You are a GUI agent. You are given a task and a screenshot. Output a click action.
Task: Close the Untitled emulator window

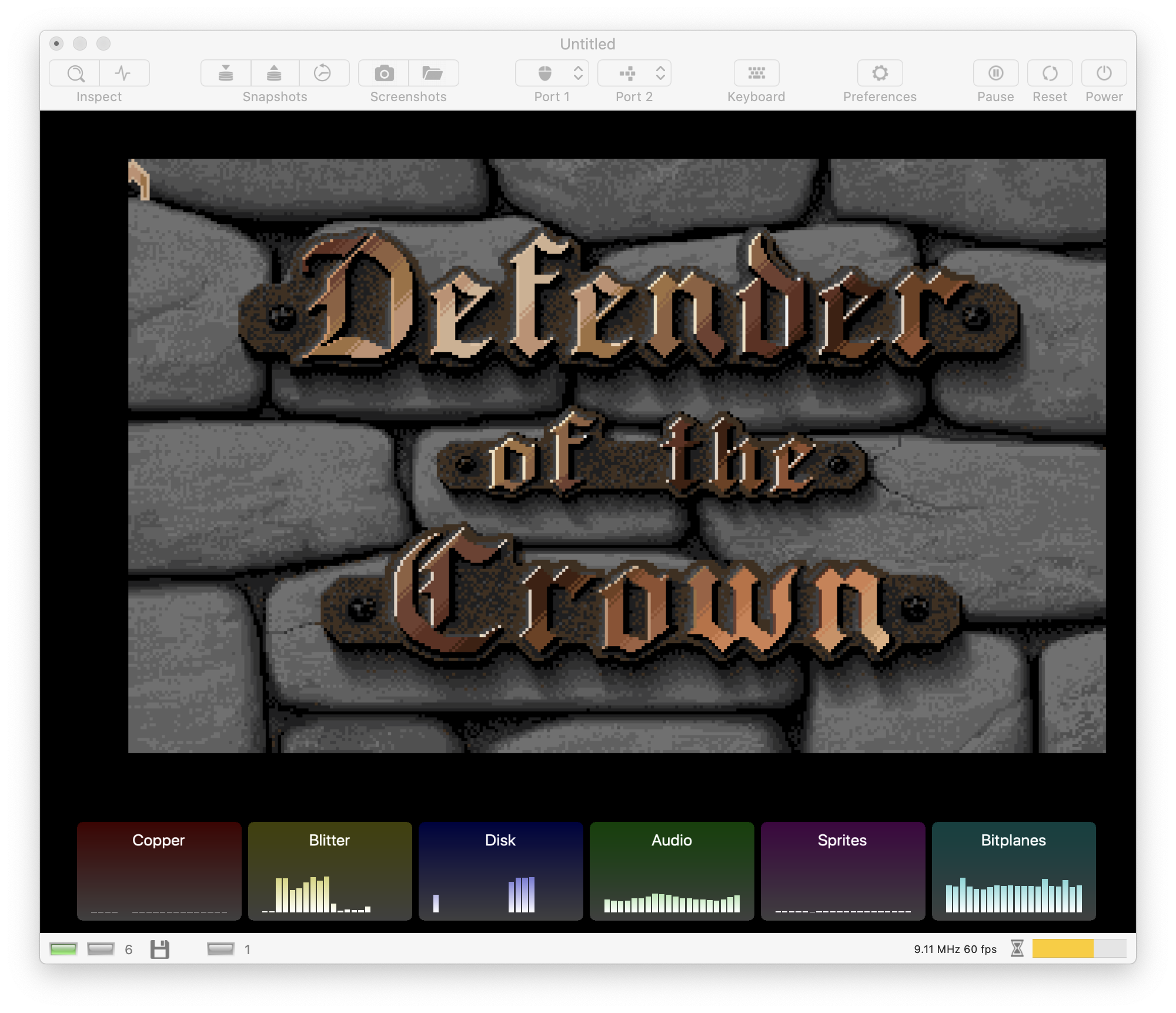tap(56, 44)
